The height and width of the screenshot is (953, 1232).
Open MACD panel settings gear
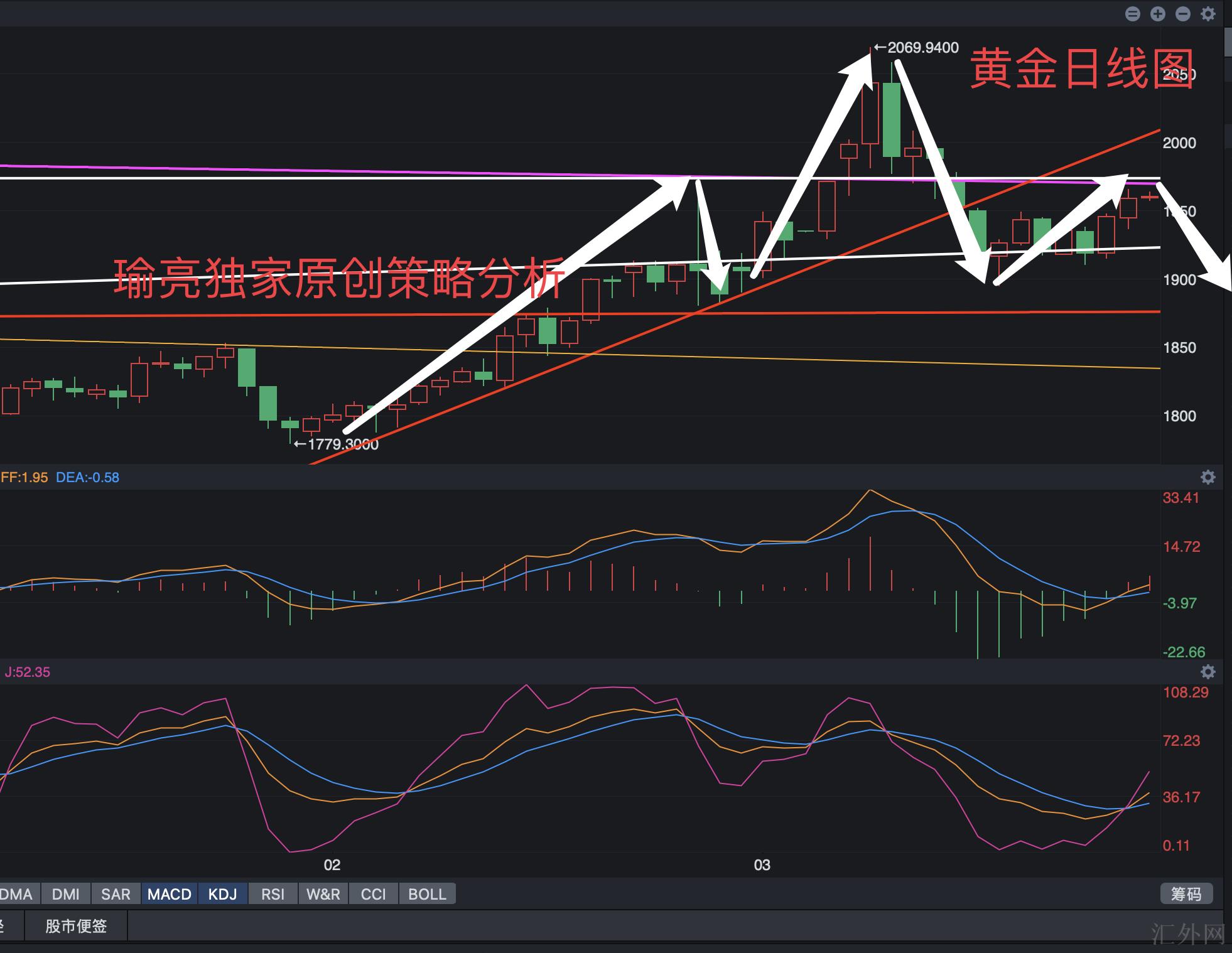[x=1208, y=477]
